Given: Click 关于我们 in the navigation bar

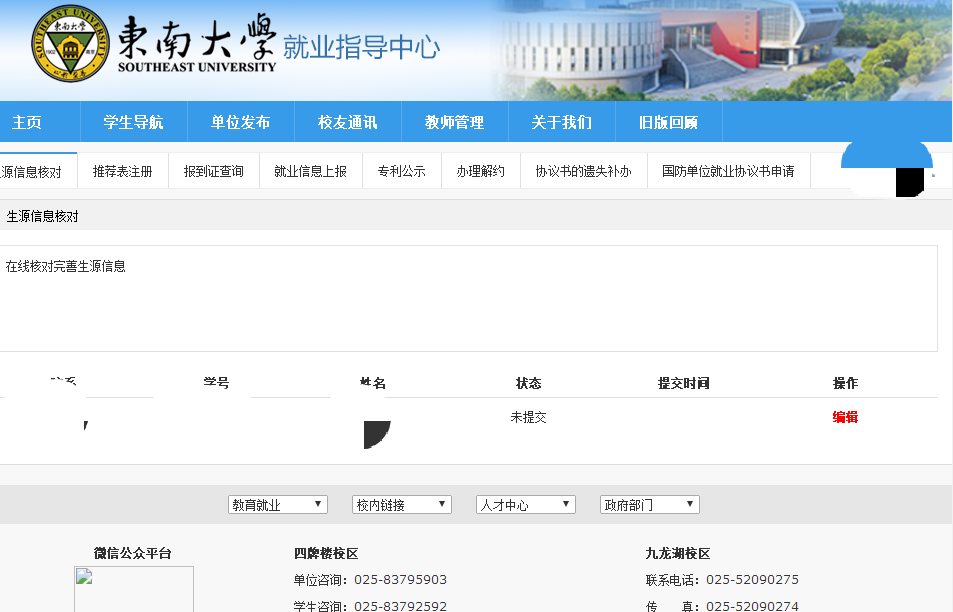Looking at the screenshot, I should pos(561,122).
